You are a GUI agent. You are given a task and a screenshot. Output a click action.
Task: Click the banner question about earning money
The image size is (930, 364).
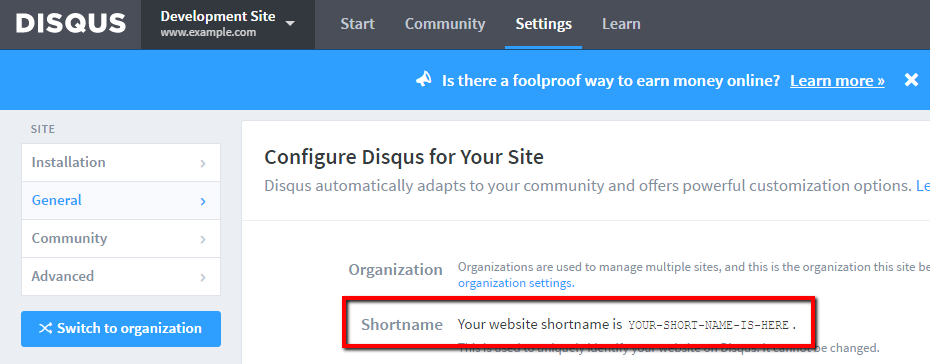[611, 81]
